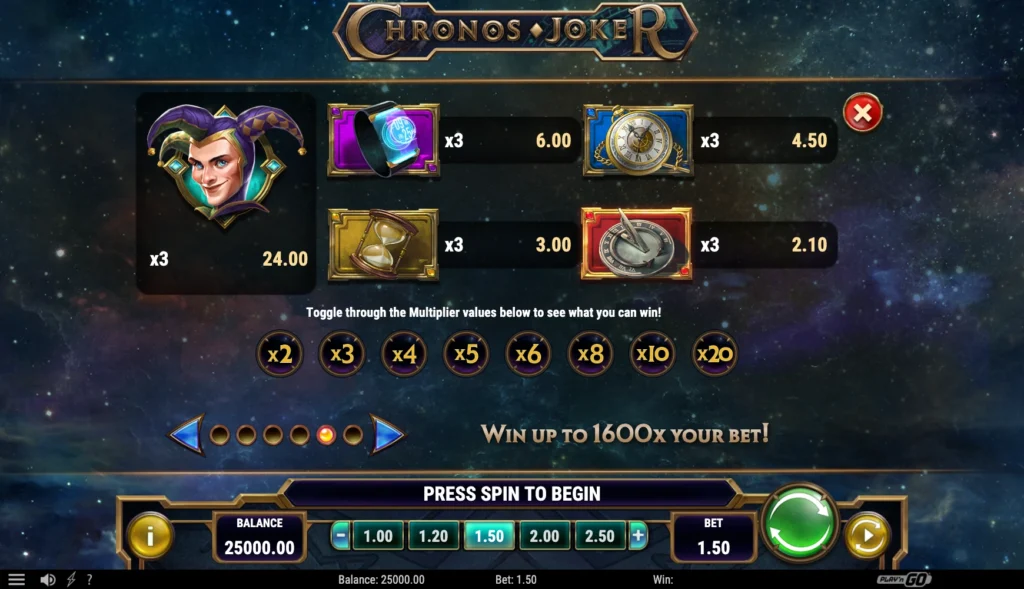Jump to the first paytable page dot
Image resolution: width=1024 pixels, height=589 pixels.
pos(220,435)
